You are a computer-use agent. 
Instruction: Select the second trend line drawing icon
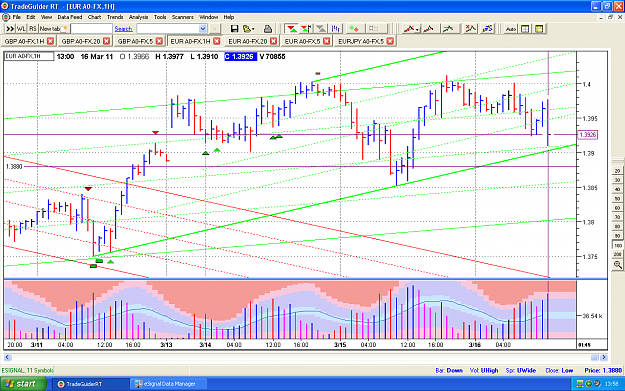[x=429, y=29]
